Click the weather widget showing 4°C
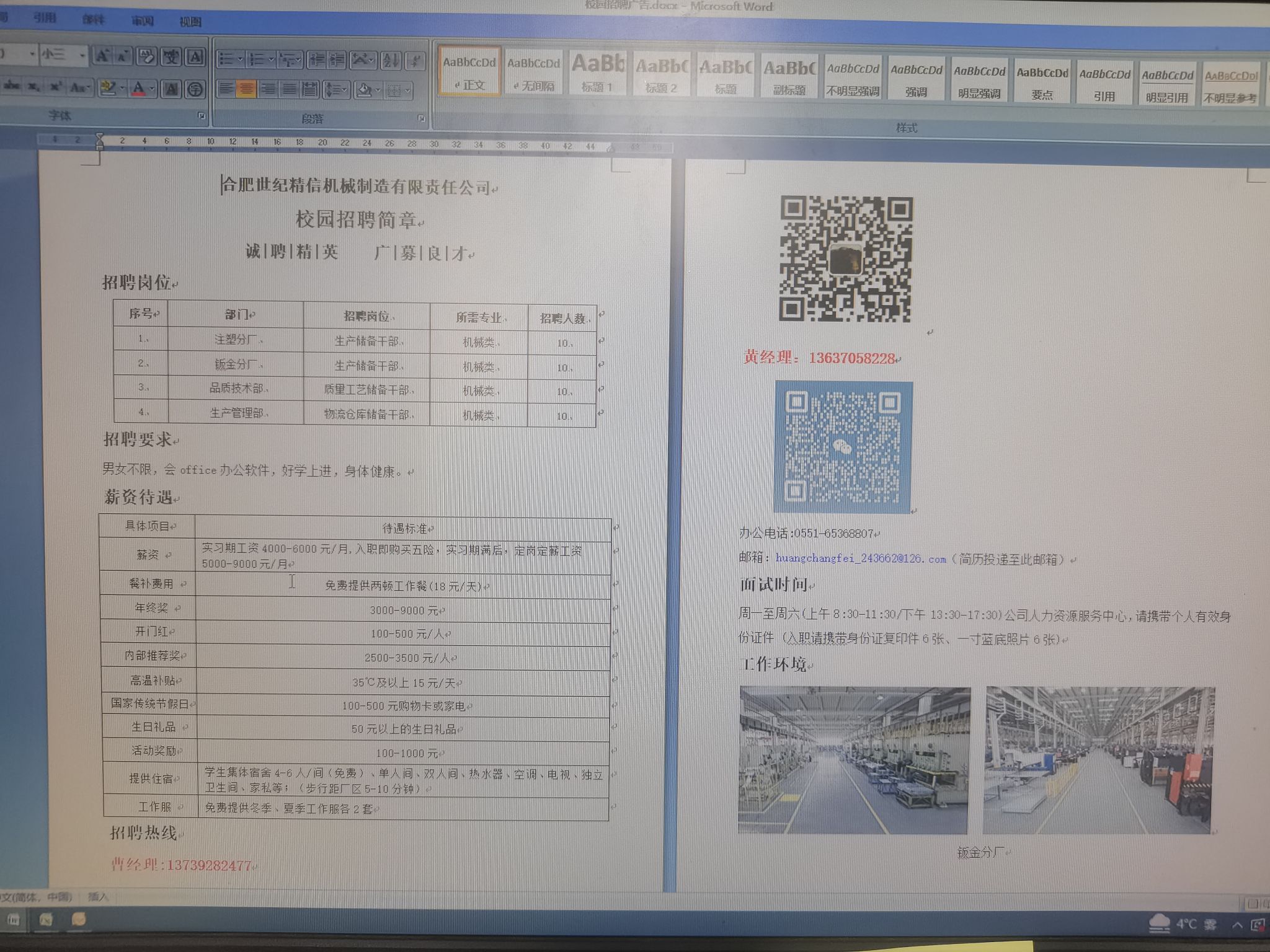The image size is (1270, 952). coord(1183,924)
